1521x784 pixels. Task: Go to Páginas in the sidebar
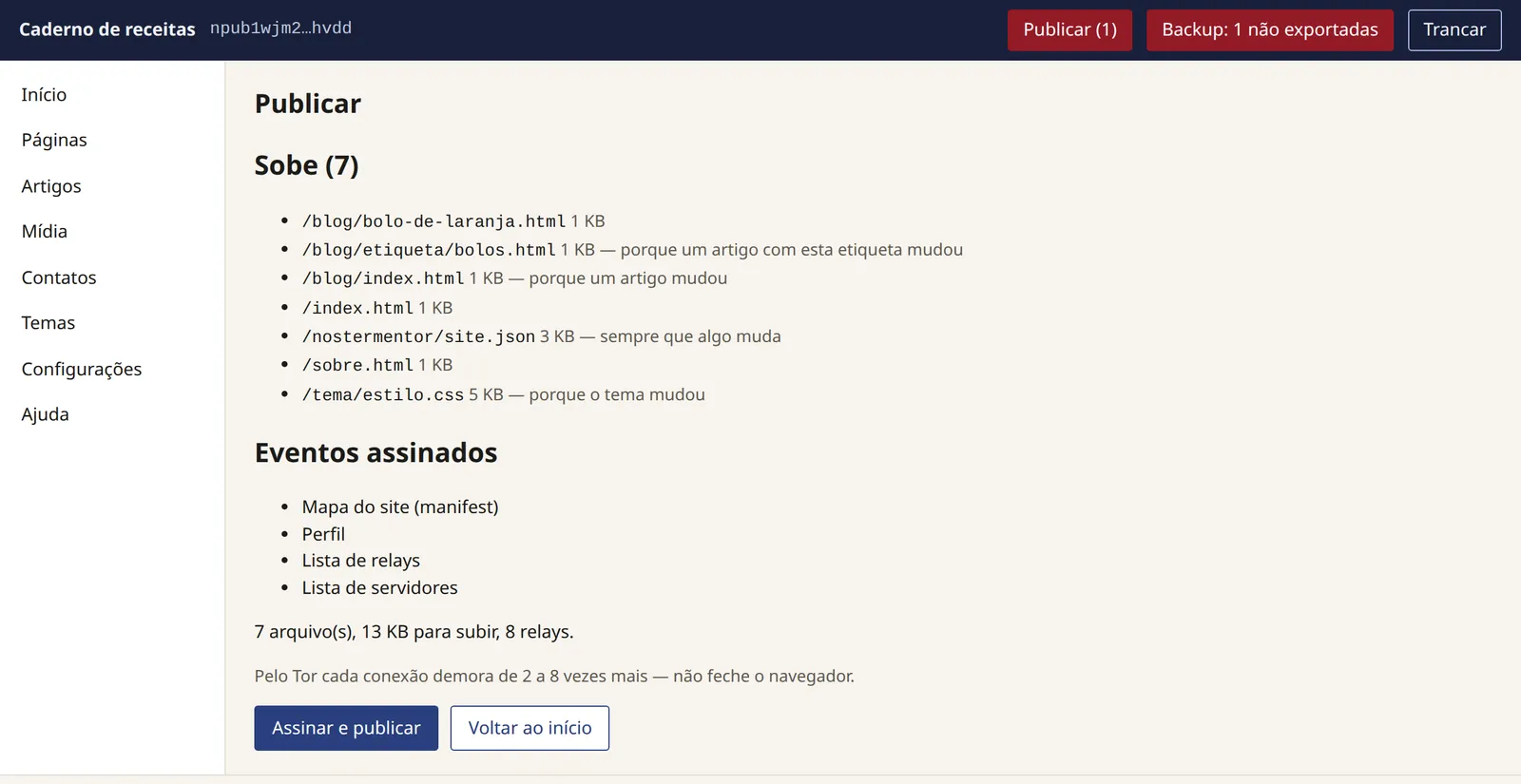pyautogui.click(x=54, y=141)
